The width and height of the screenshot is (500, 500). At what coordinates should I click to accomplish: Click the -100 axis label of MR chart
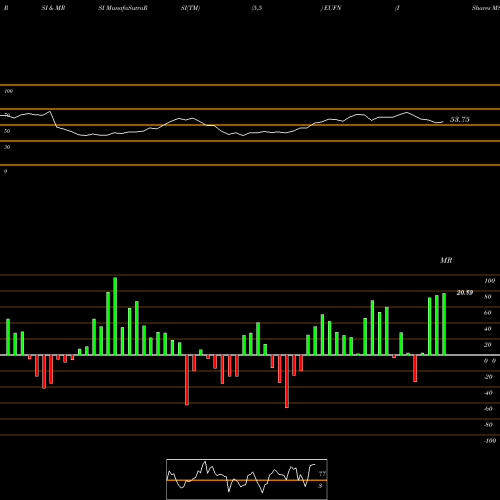click(490, 441)
